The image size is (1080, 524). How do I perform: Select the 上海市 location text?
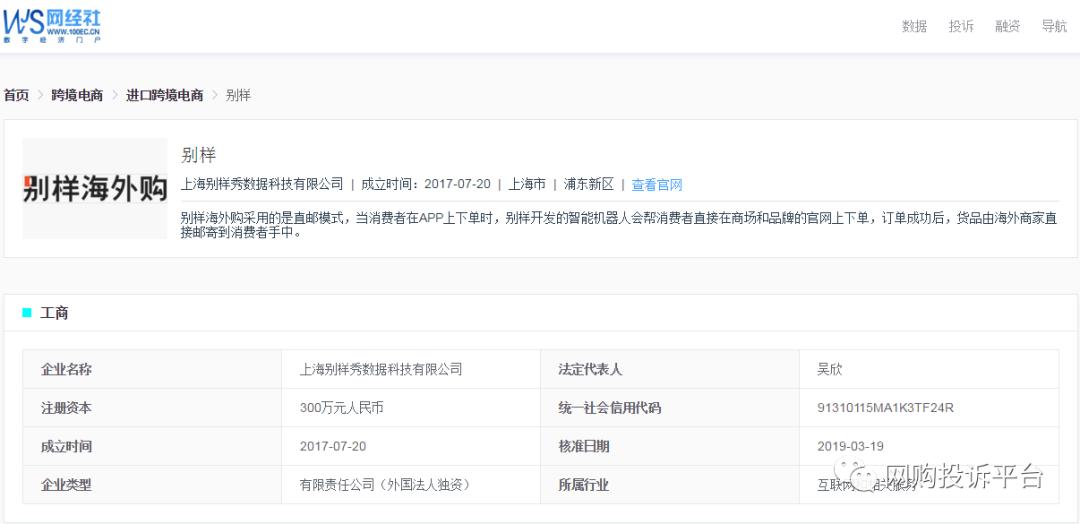click(527, 185)
